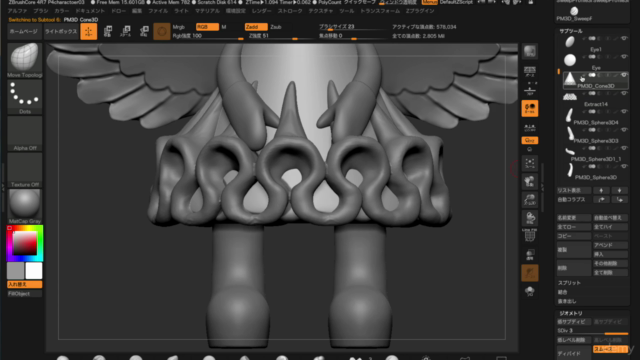Open the ライトボックス browser button
This screenshot has height=360, width=640.
point(60,31)
